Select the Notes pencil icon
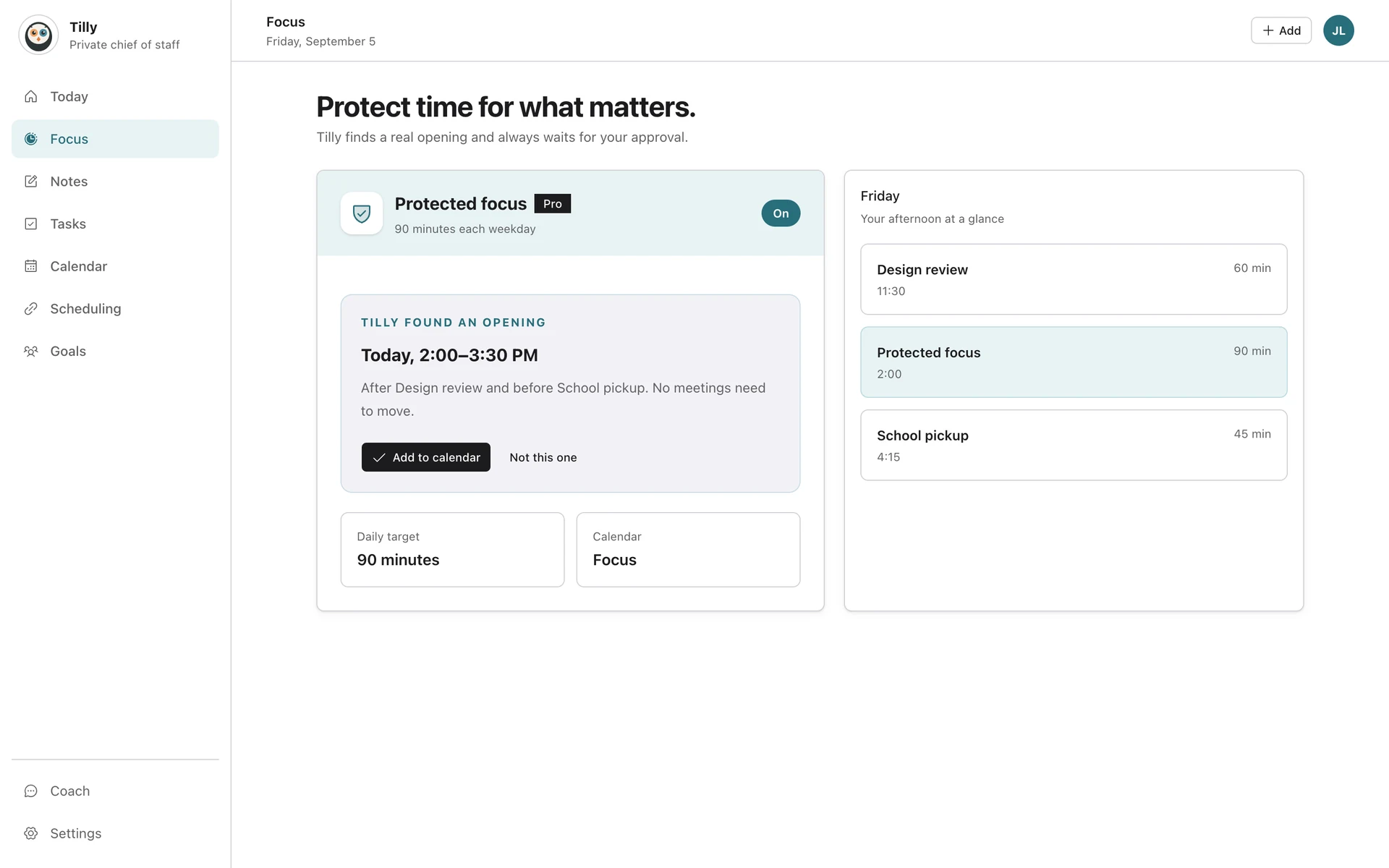 (31, 182)
